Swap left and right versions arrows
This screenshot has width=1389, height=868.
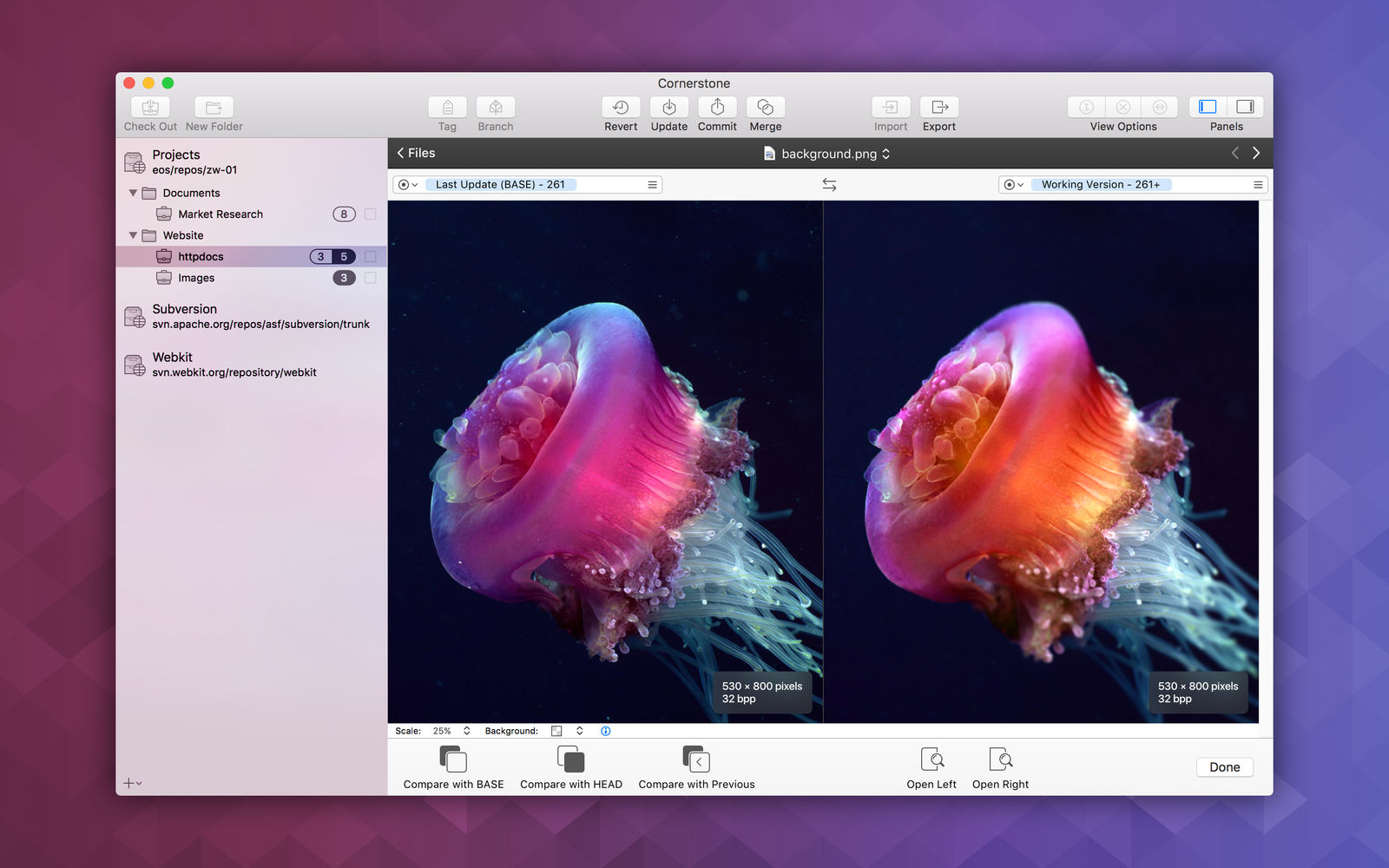click(x=830, y=185)
